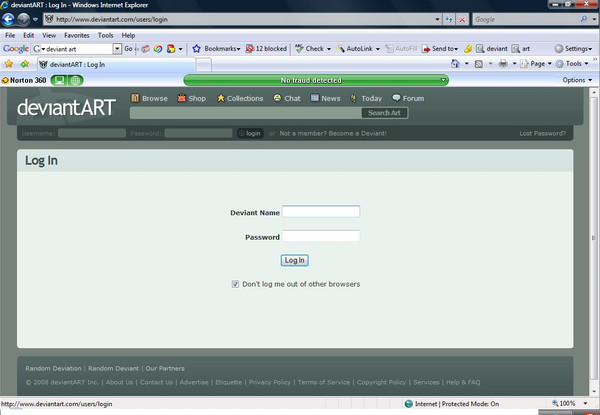Open Favorites Center star icon
The width and height of the screenshot is (600, 415).
pyautogui.click(x=9, y=64)
